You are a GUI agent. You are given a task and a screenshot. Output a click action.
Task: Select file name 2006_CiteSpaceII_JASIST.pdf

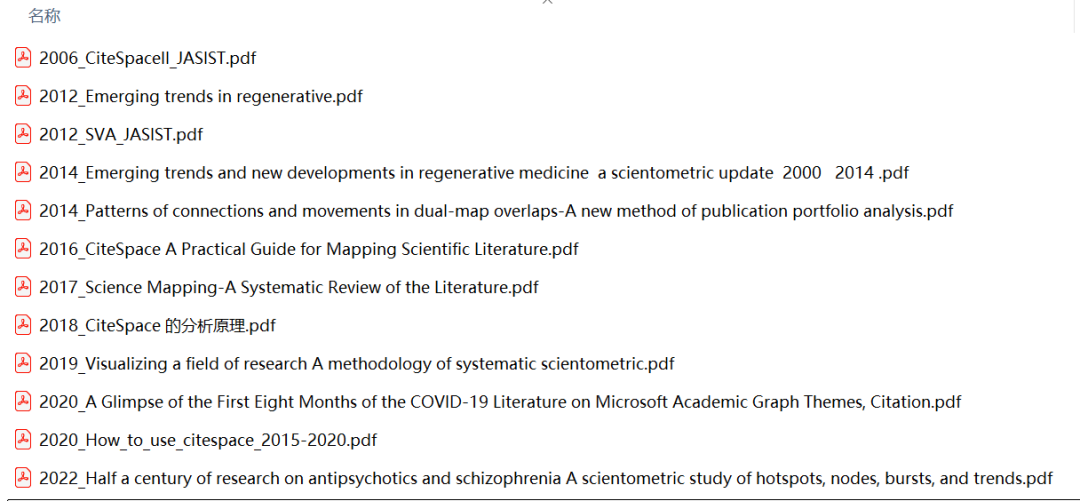147,59
